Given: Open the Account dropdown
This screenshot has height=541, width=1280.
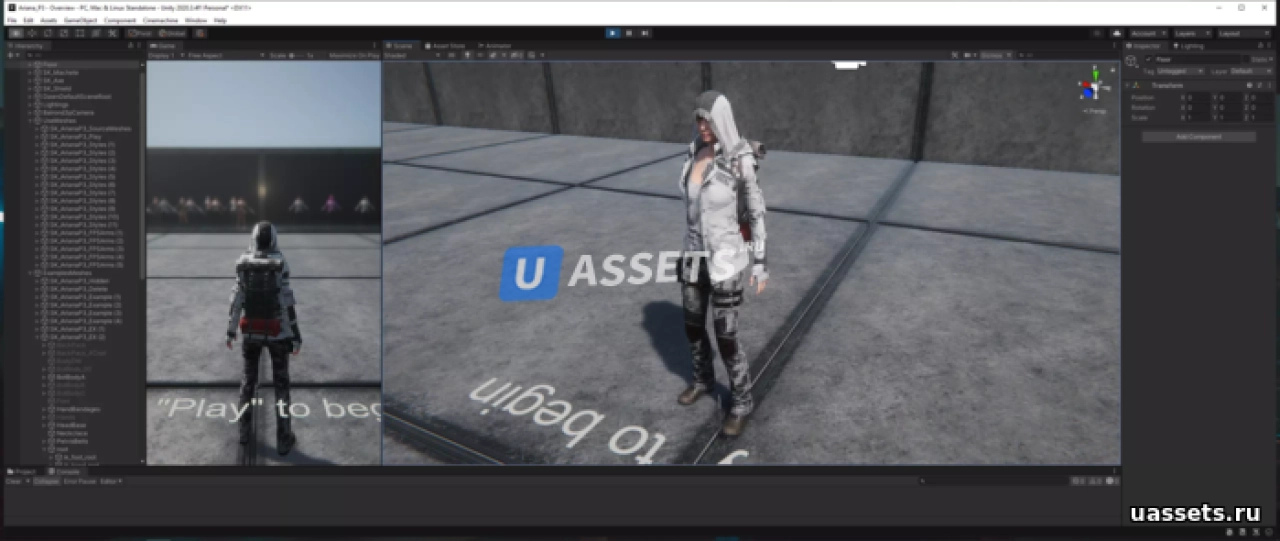Looking at the screenshot, I should pos(1148,33).
